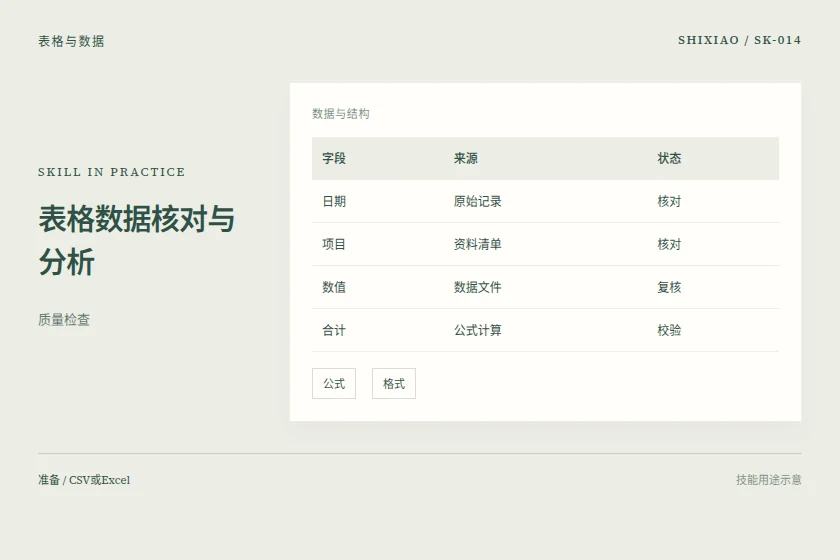Click the 格式 tag button
Screen dimensions: 840x560
click(394, 384)
